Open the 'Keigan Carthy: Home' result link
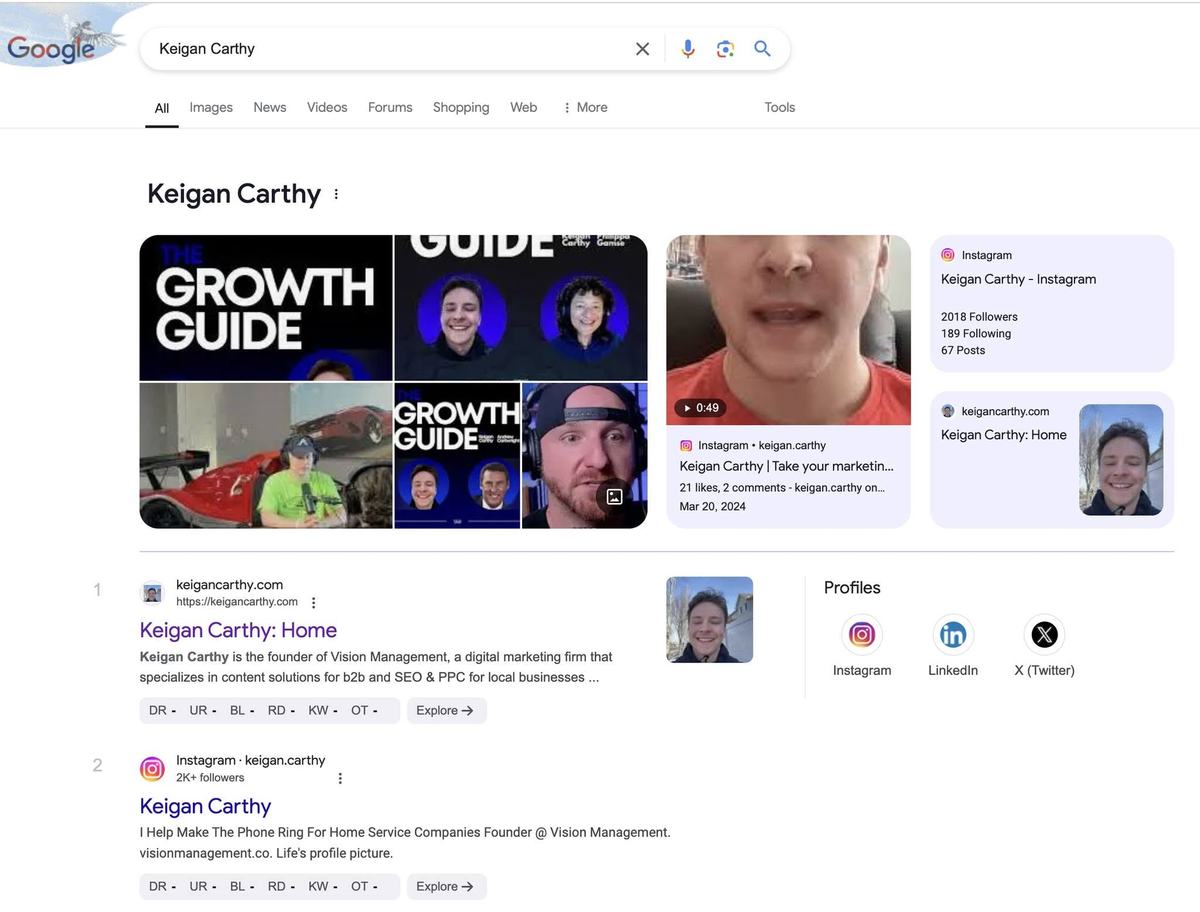This screenshot has height=912, width=1200. coord(238,630)
